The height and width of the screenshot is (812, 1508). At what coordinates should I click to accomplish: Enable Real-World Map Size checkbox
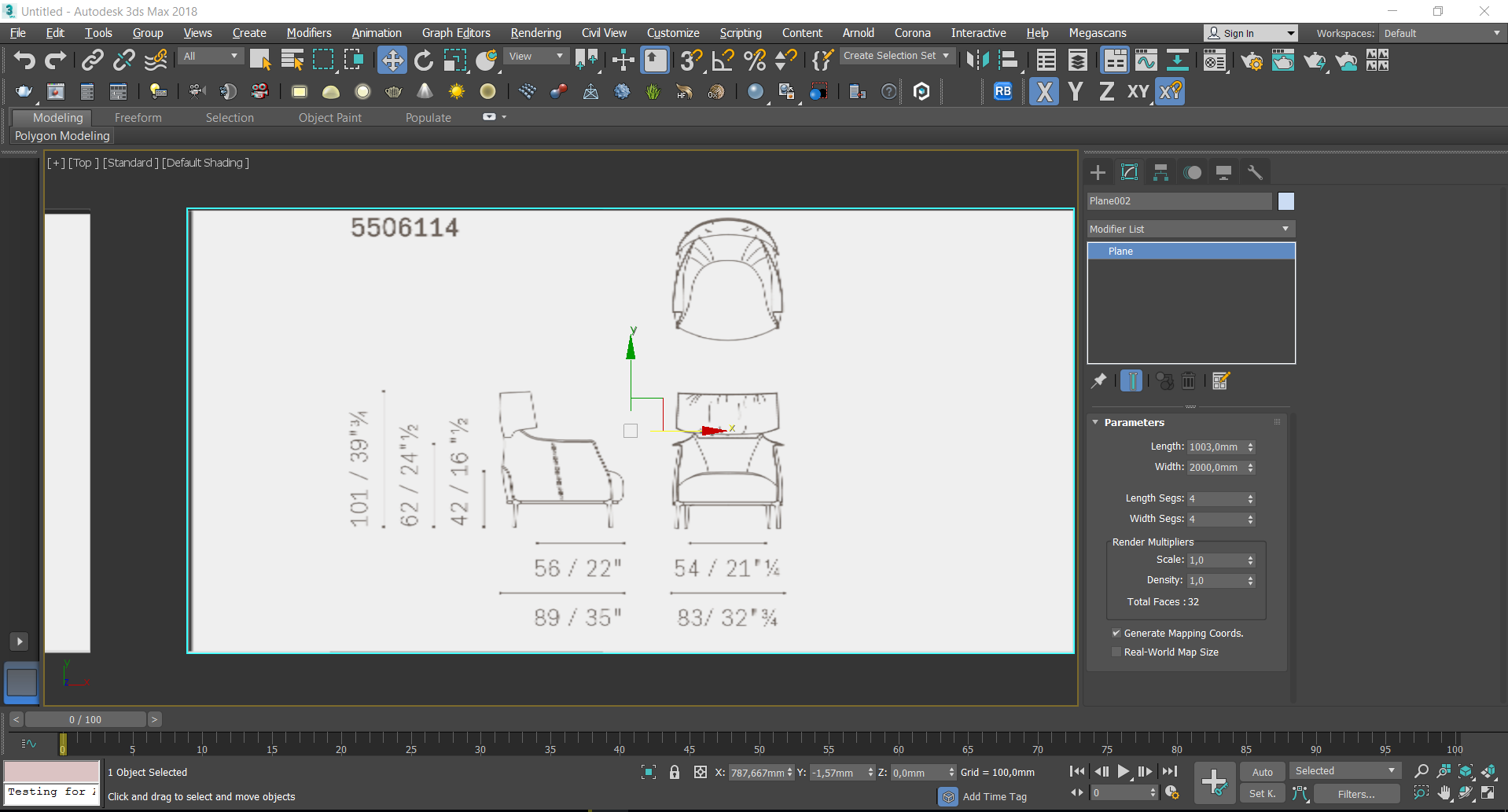click(x=1116, y=652)
